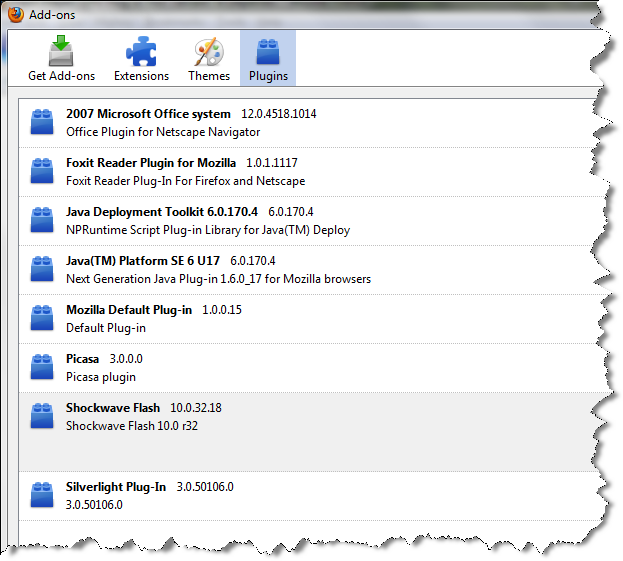The image size is (623, 561).
Task: Click version number 1.0.0.15
Action: click(222, 310)
